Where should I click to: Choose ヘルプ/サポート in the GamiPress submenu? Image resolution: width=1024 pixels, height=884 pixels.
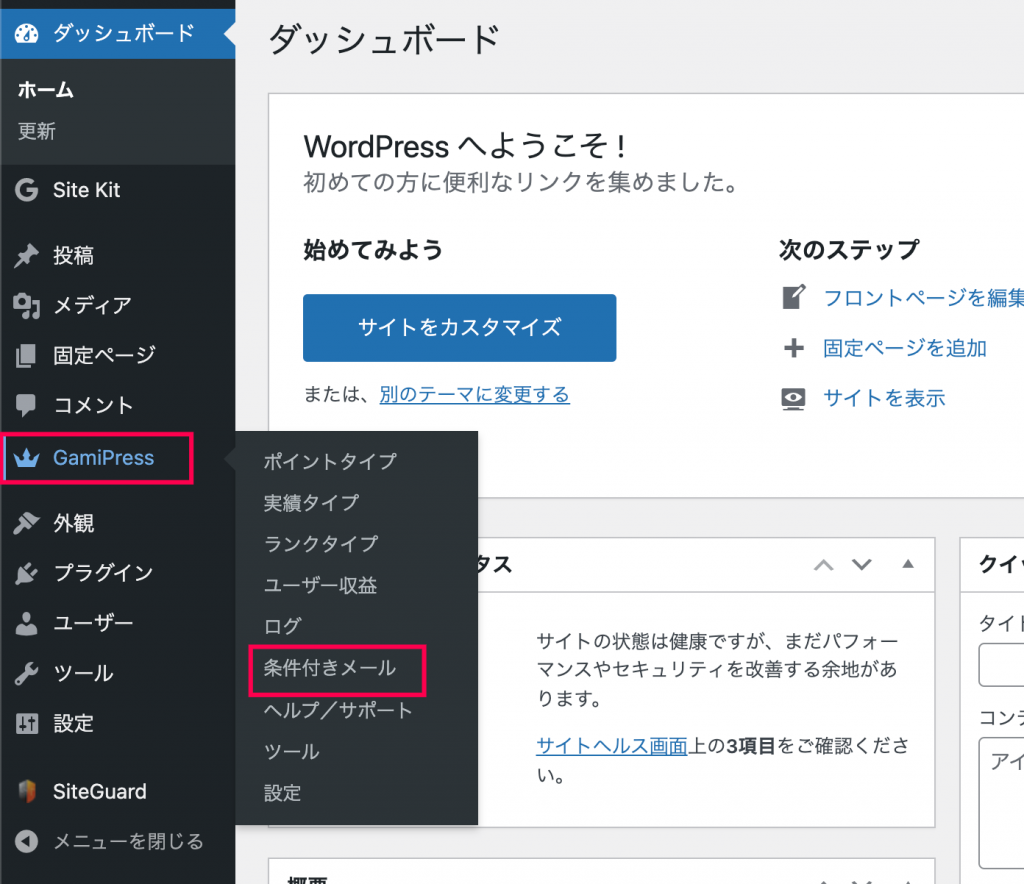tap(338, 710)
